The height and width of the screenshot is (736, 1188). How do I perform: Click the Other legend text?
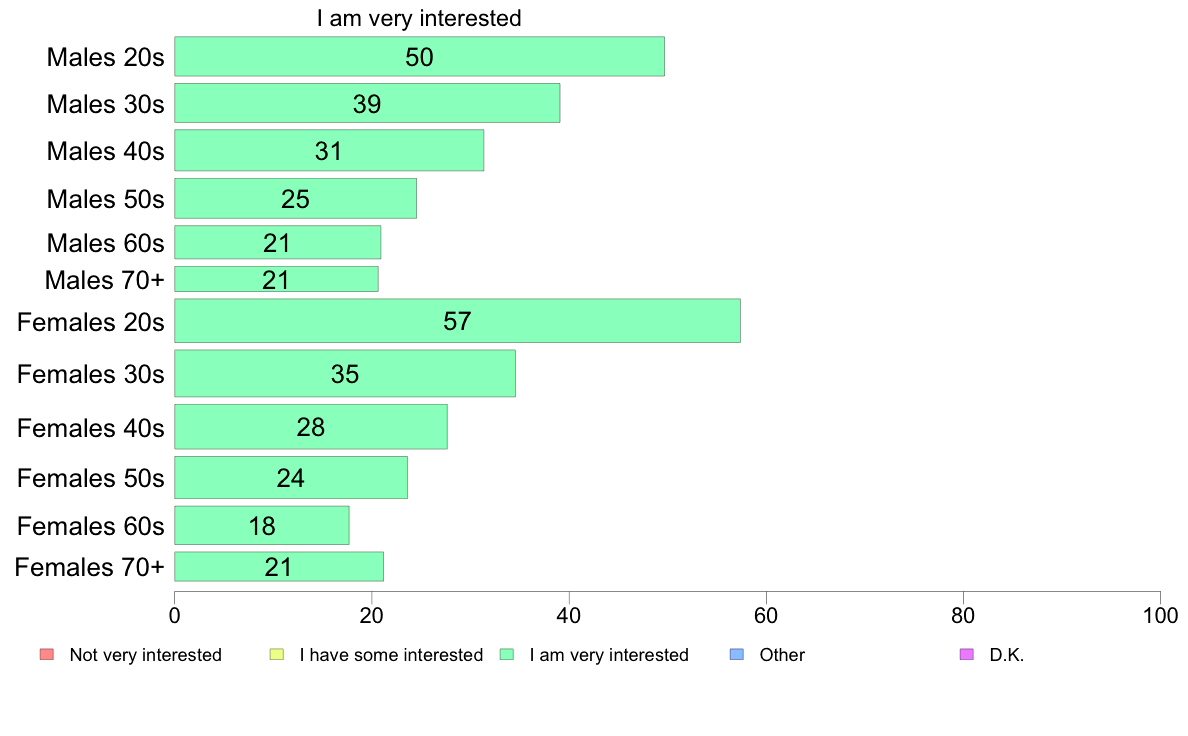(782, 655)
